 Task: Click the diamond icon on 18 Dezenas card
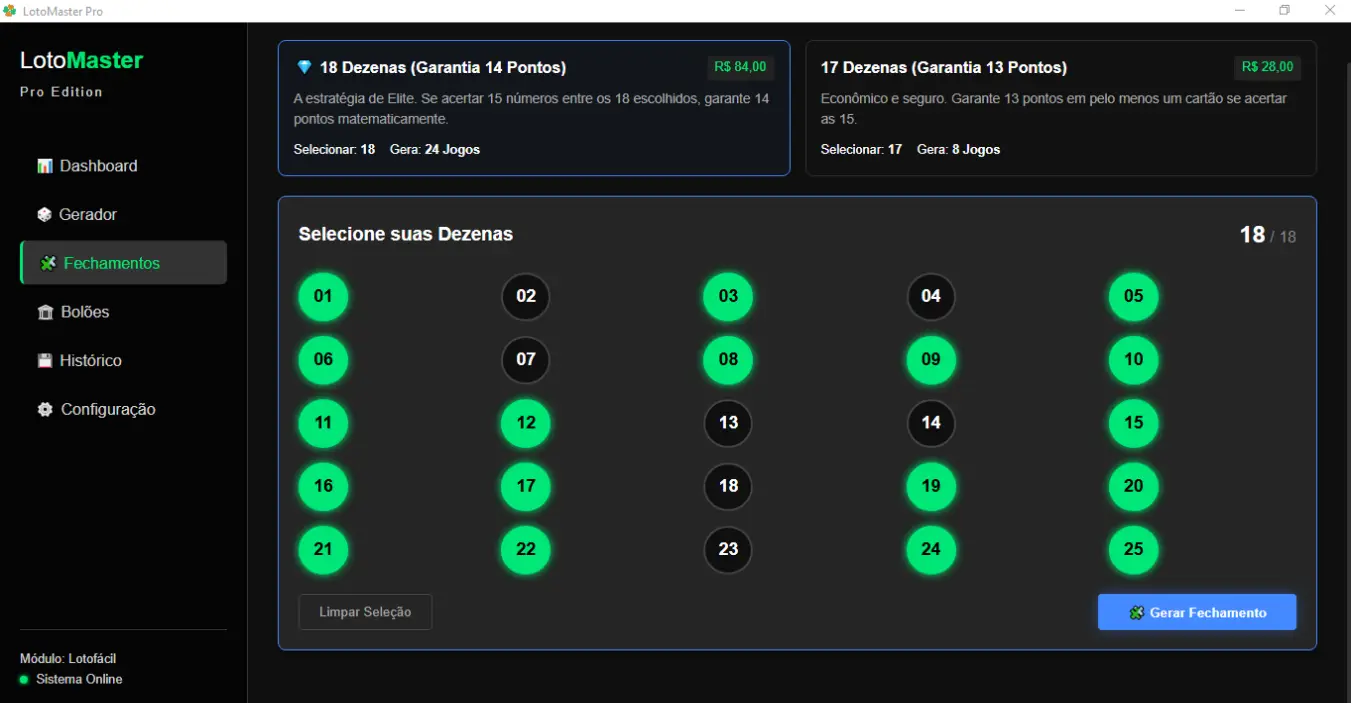[305, 67]
